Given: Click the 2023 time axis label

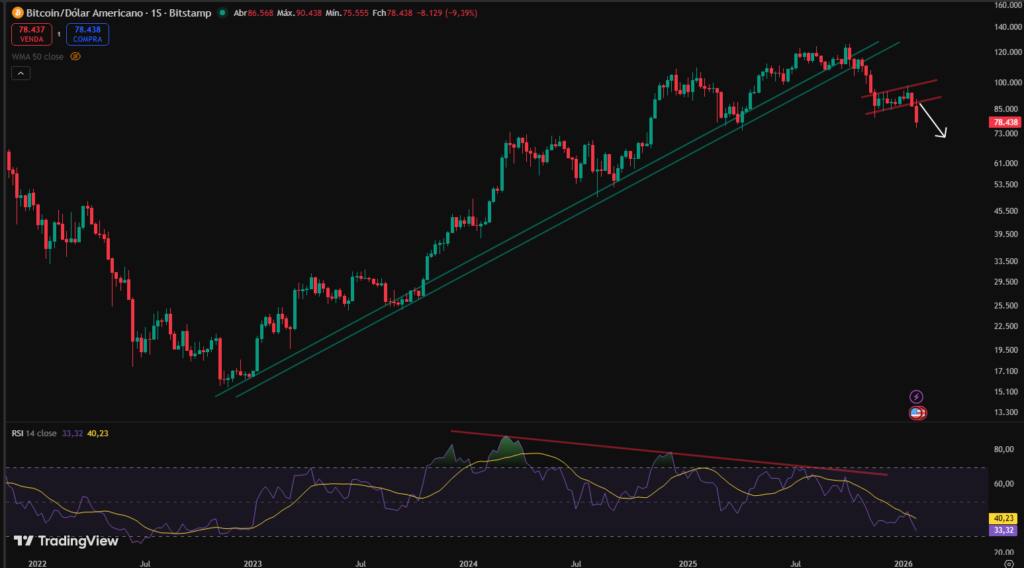Looking at the screenshot, I should click(x=253, y=563).
